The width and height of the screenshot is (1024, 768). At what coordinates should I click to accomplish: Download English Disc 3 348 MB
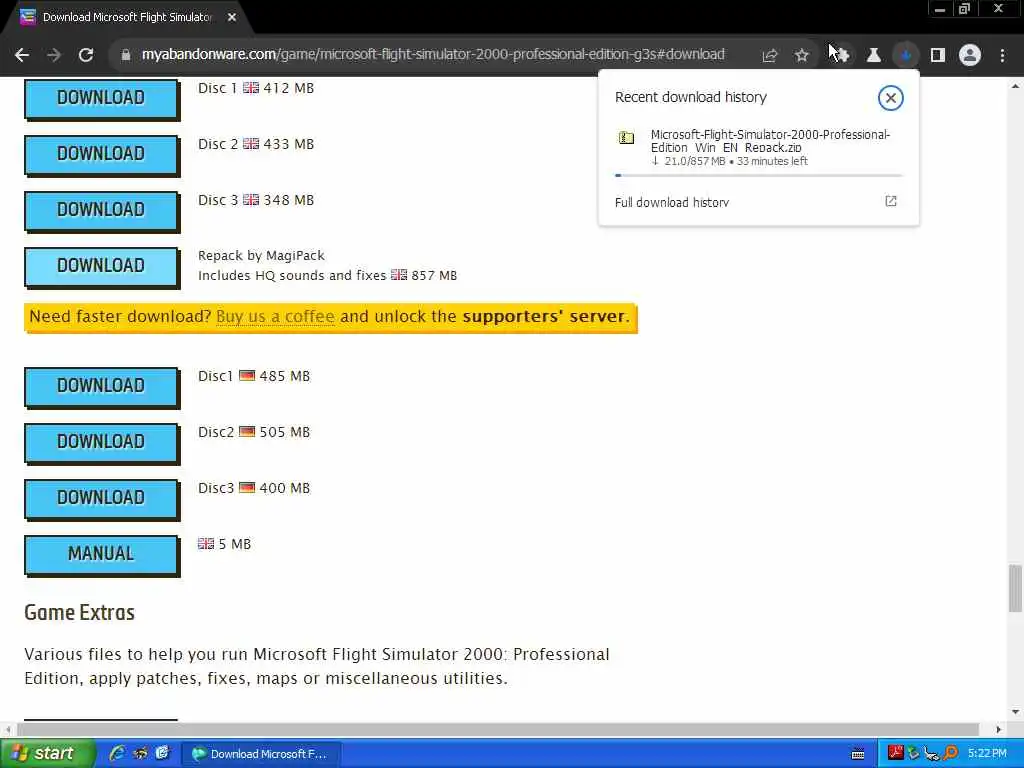[101, 210]
